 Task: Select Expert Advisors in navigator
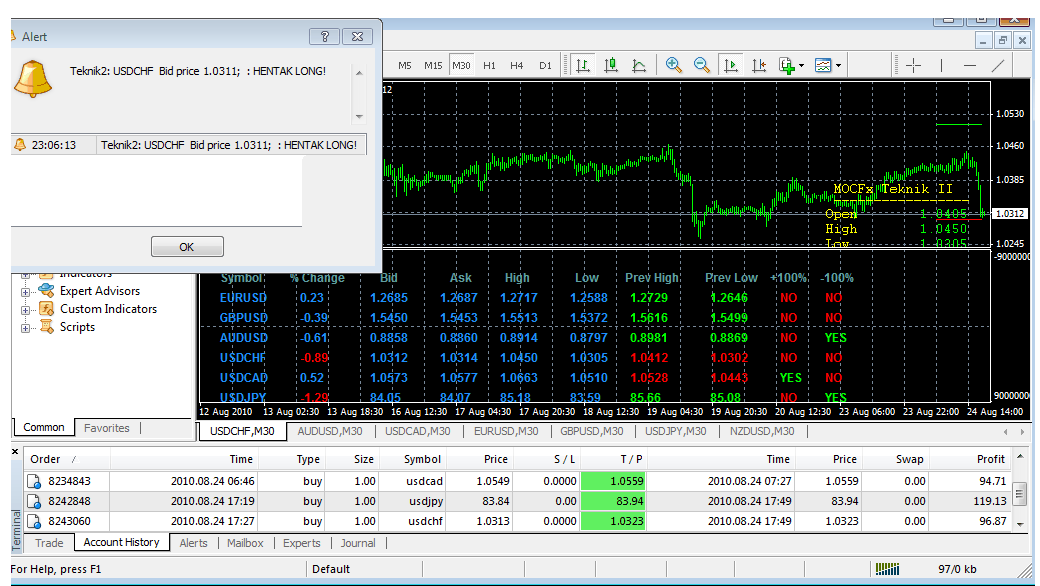(99, 291)
